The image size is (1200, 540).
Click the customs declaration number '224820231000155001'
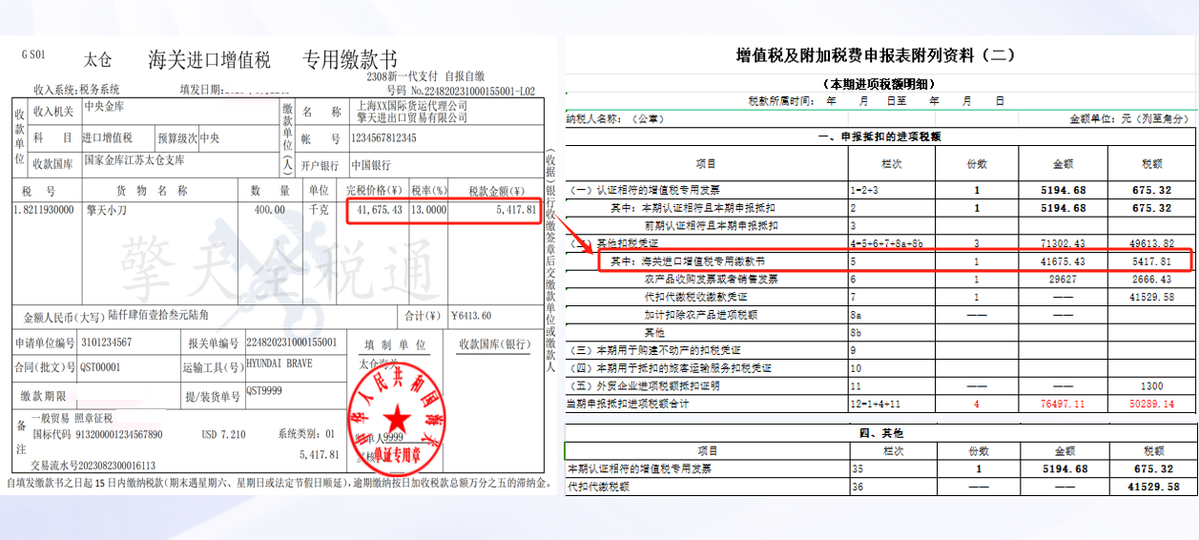292,342
